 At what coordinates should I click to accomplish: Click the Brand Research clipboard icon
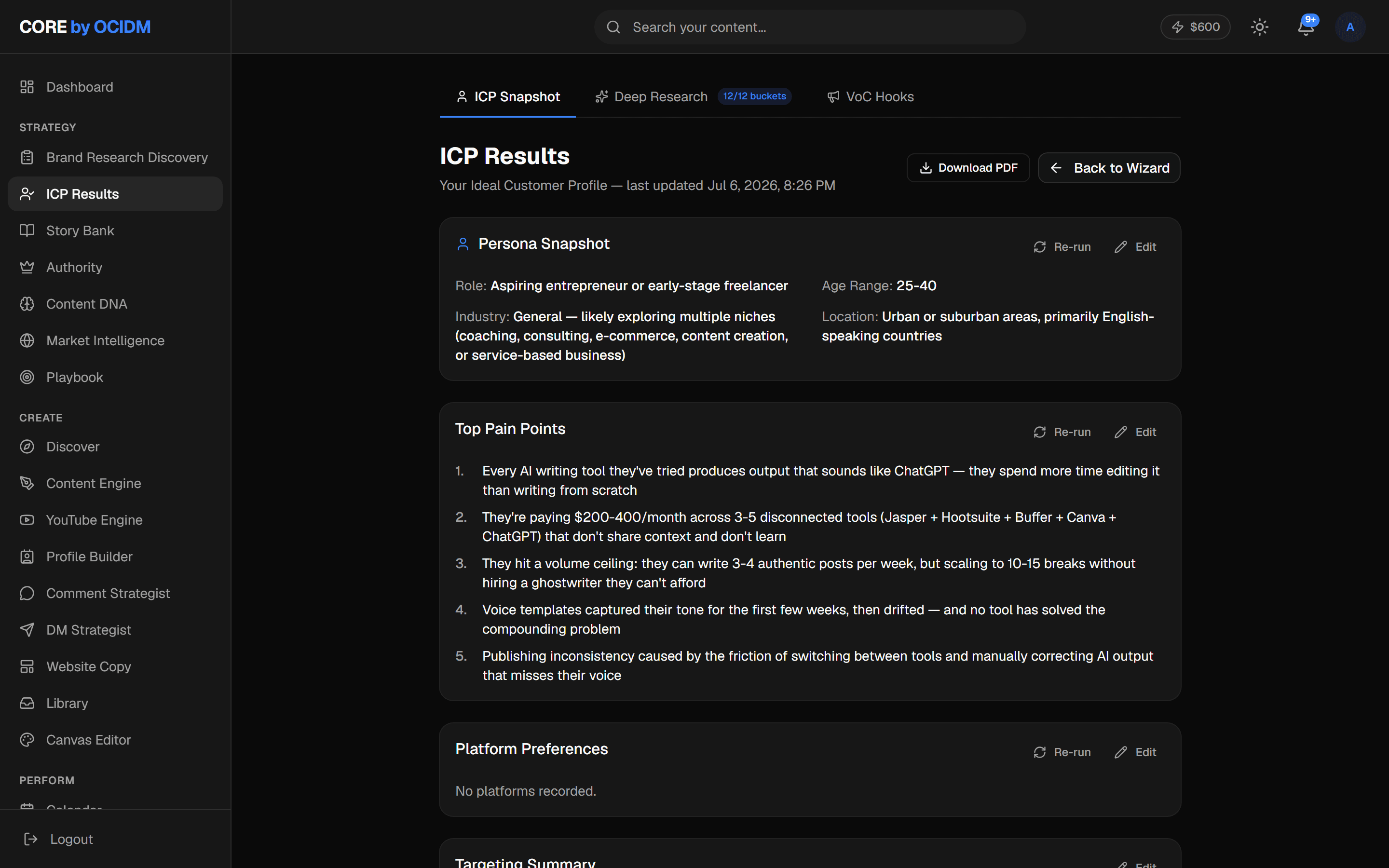click(27, 157)
